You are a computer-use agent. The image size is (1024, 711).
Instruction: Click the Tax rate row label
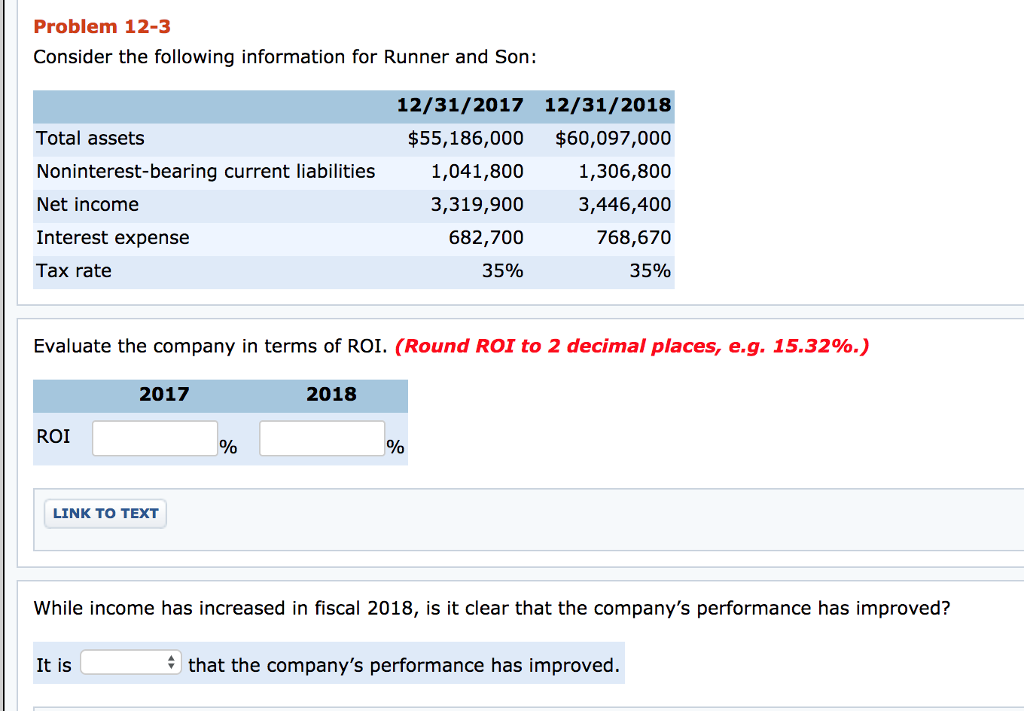point(74,270)
